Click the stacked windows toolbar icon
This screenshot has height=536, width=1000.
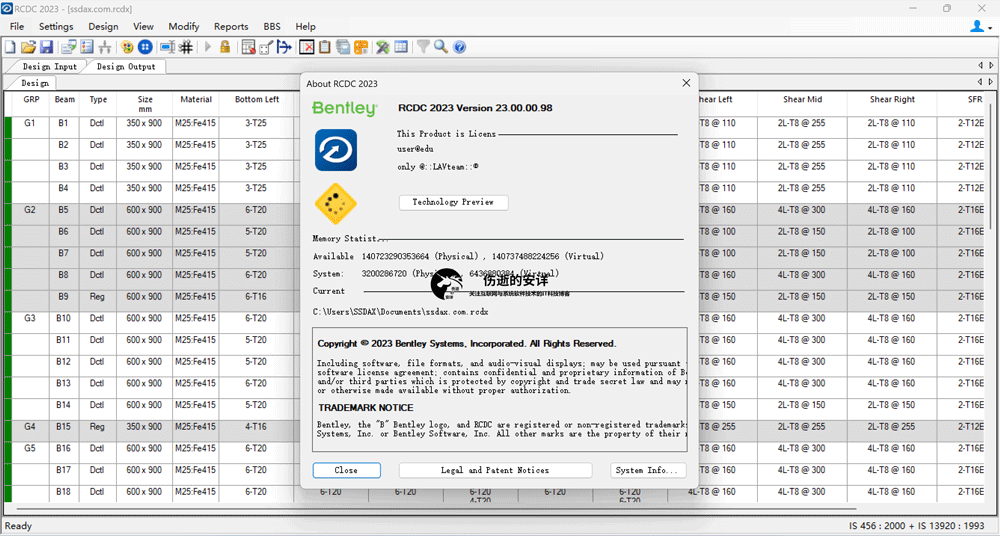coord(343,47)
